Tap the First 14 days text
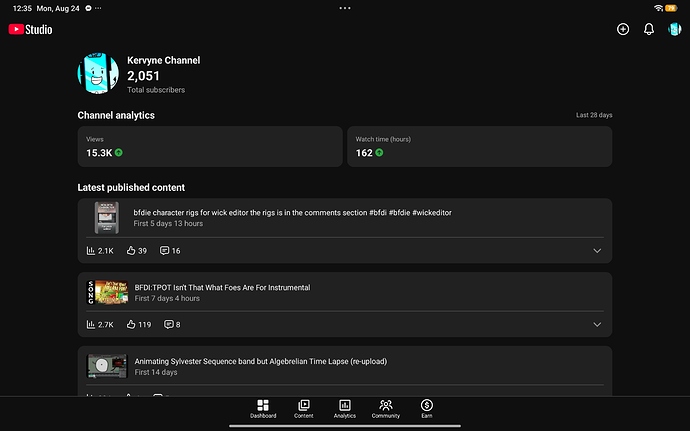 [x=156, y=372]
